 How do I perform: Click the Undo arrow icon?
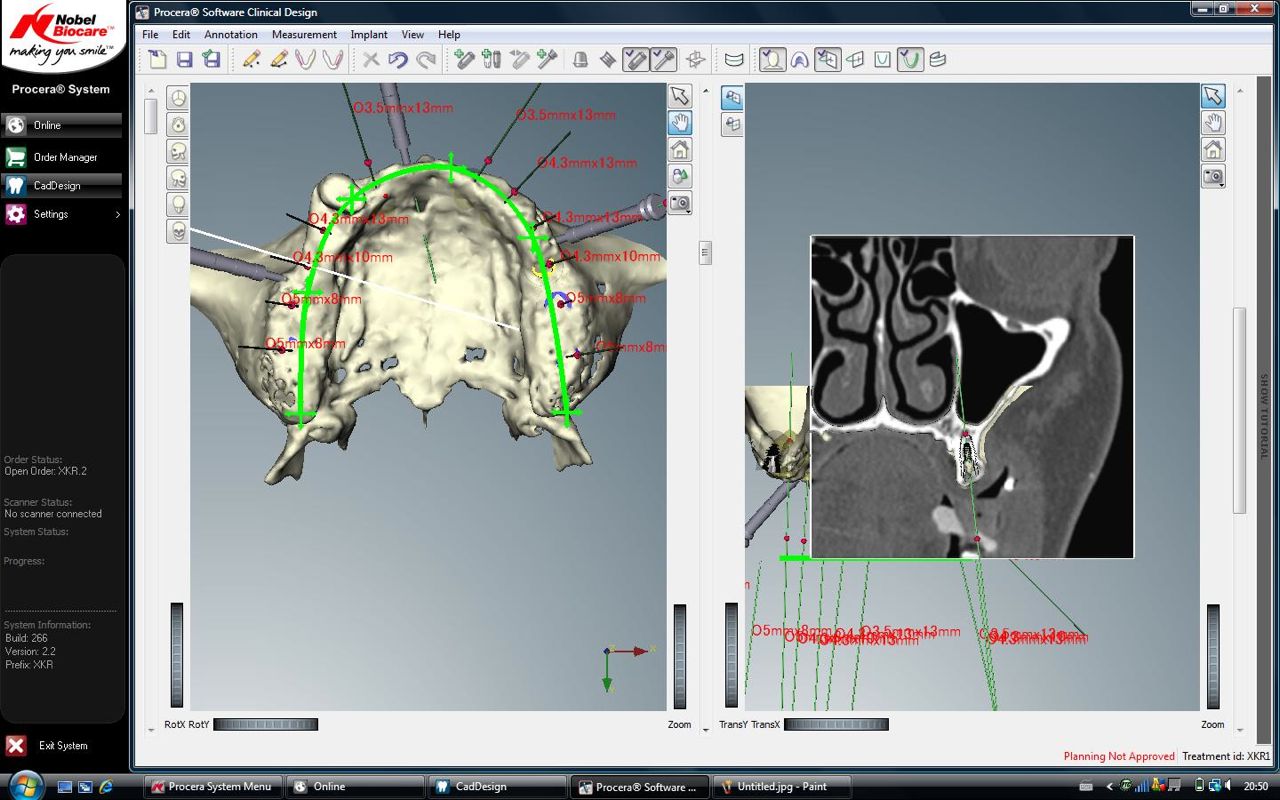pos(398,60)
